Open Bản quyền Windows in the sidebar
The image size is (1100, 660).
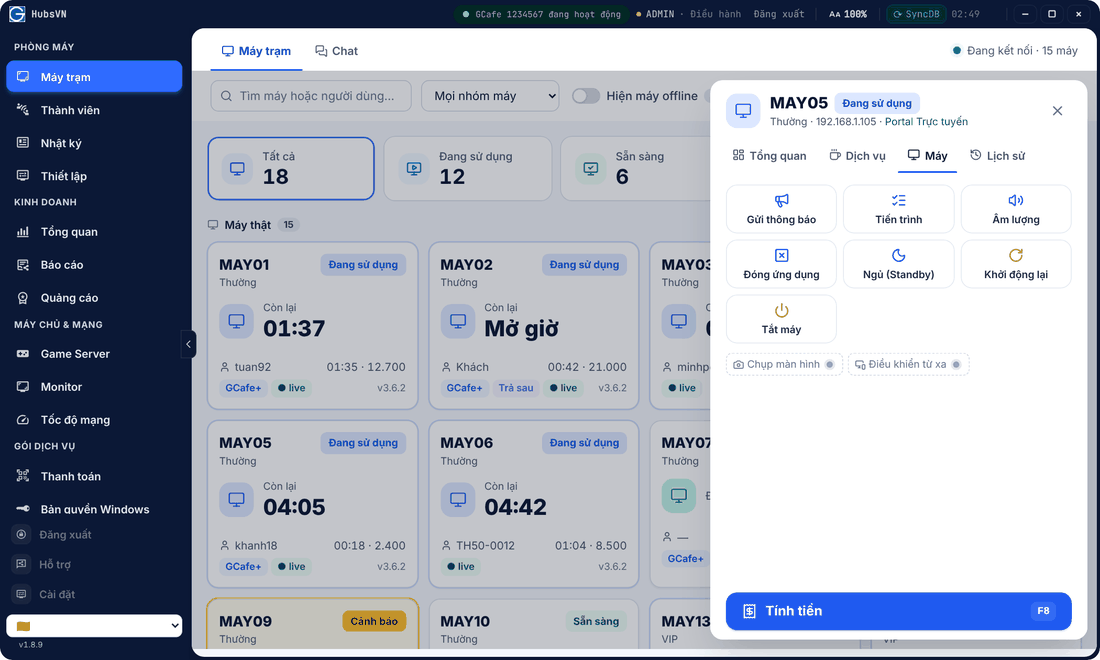(x=94, y=509)
